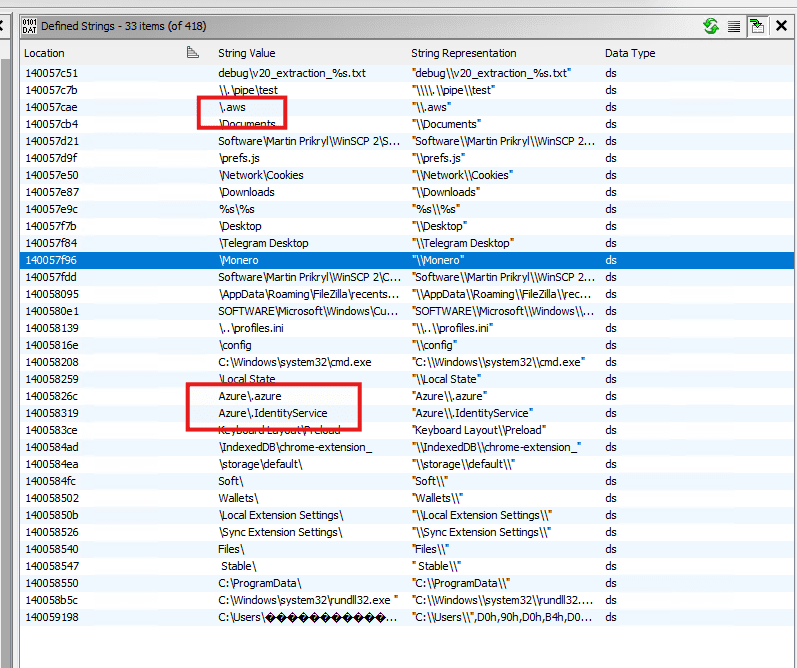This screenshot has width=797, height=668.
Task: Sort by the String Value column header
Action: 247,53
